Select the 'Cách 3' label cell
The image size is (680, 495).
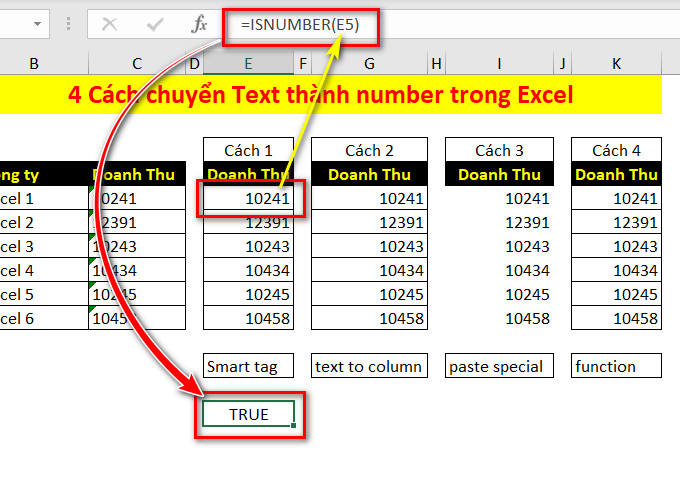pos(499,150)
